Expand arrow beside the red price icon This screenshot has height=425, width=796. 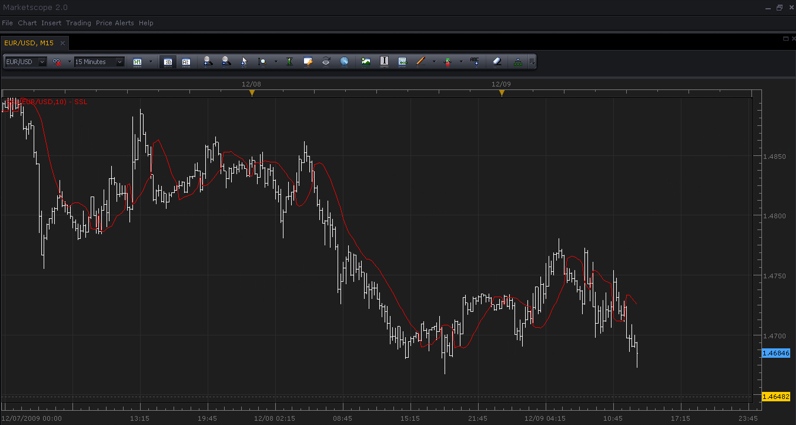[x=69, y=62]
